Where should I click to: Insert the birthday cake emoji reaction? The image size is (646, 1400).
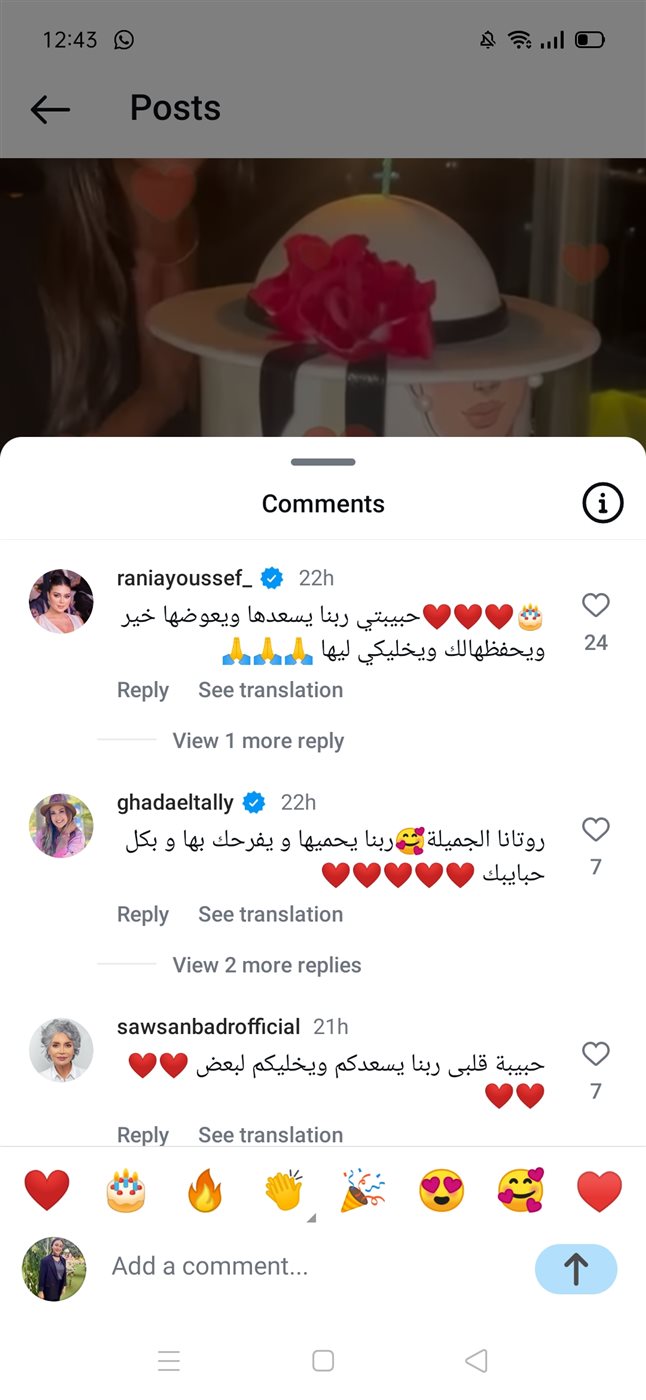point(126,1191)
